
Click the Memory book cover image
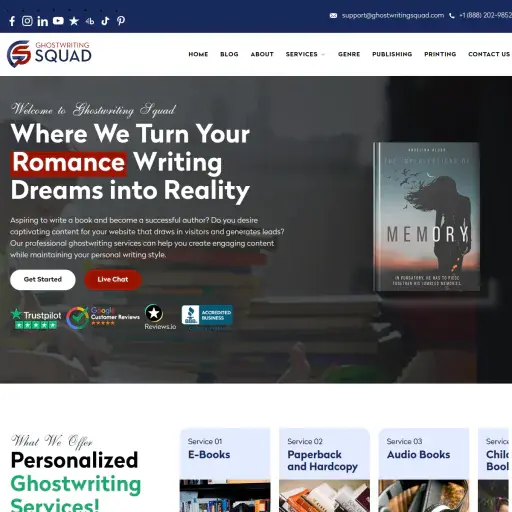click(427, 217)
